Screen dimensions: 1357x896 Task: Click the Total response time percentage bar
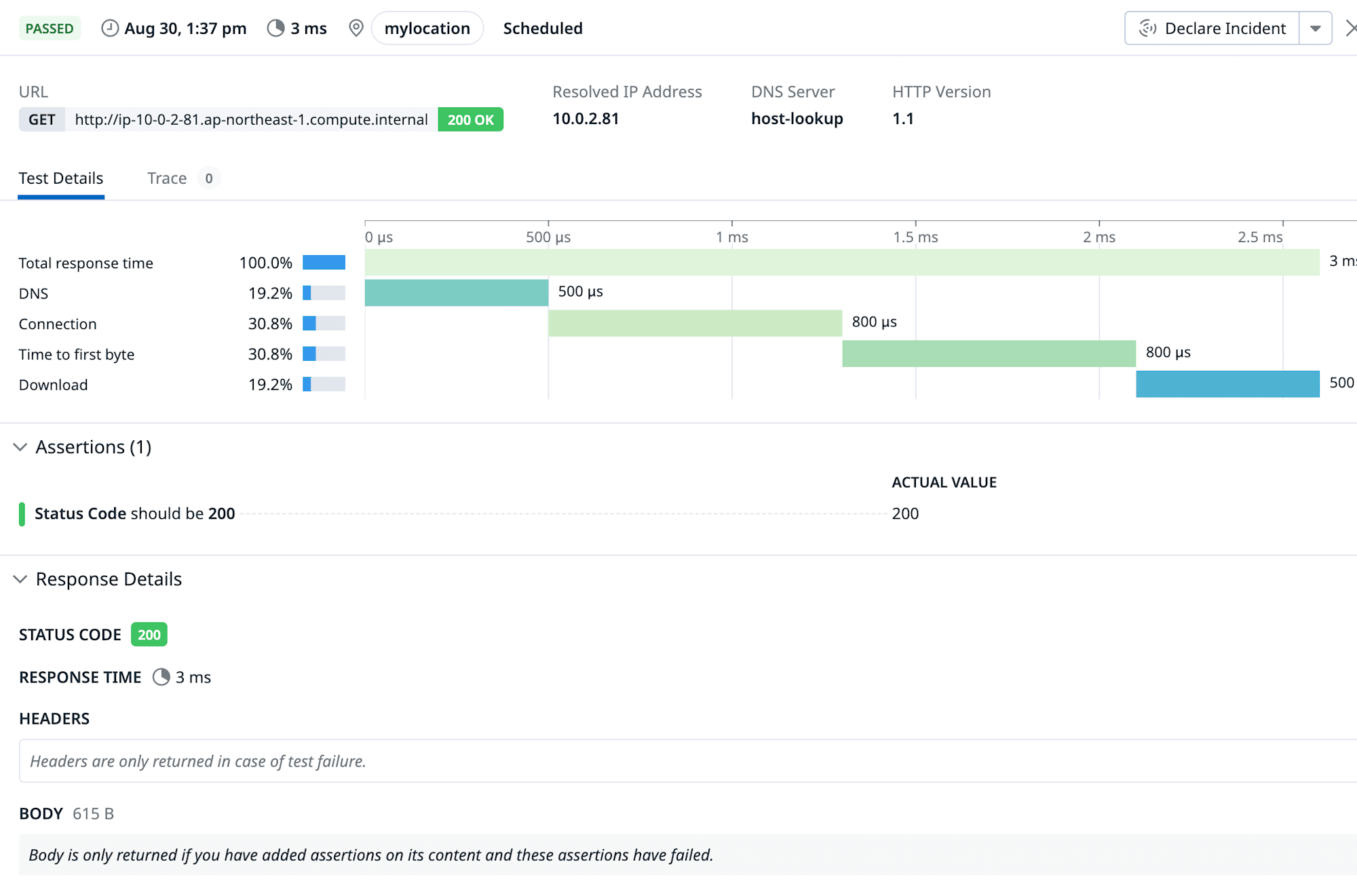324,262
